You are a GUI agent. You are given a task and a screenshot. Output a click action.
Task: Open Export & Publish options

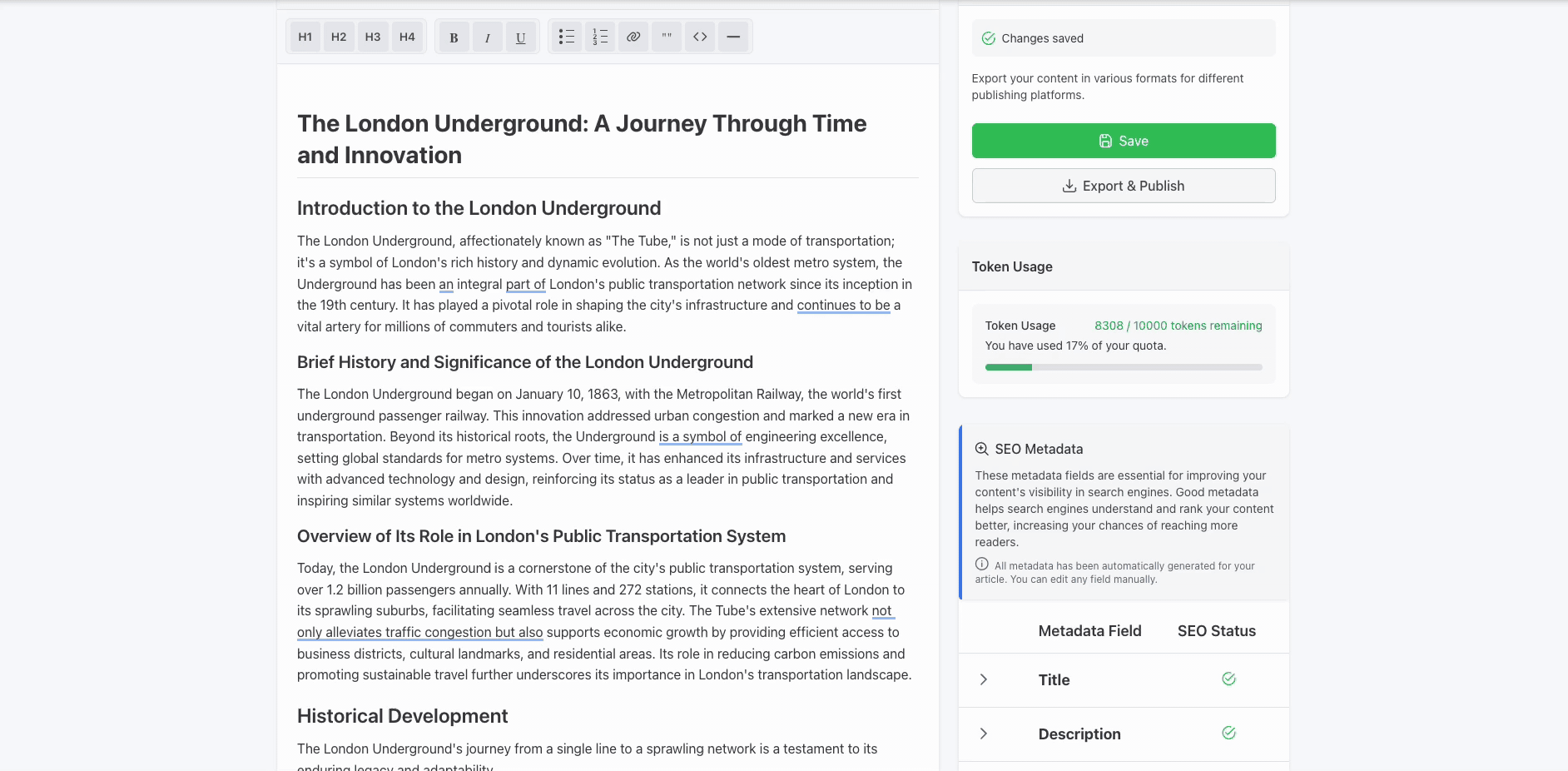1123,186
